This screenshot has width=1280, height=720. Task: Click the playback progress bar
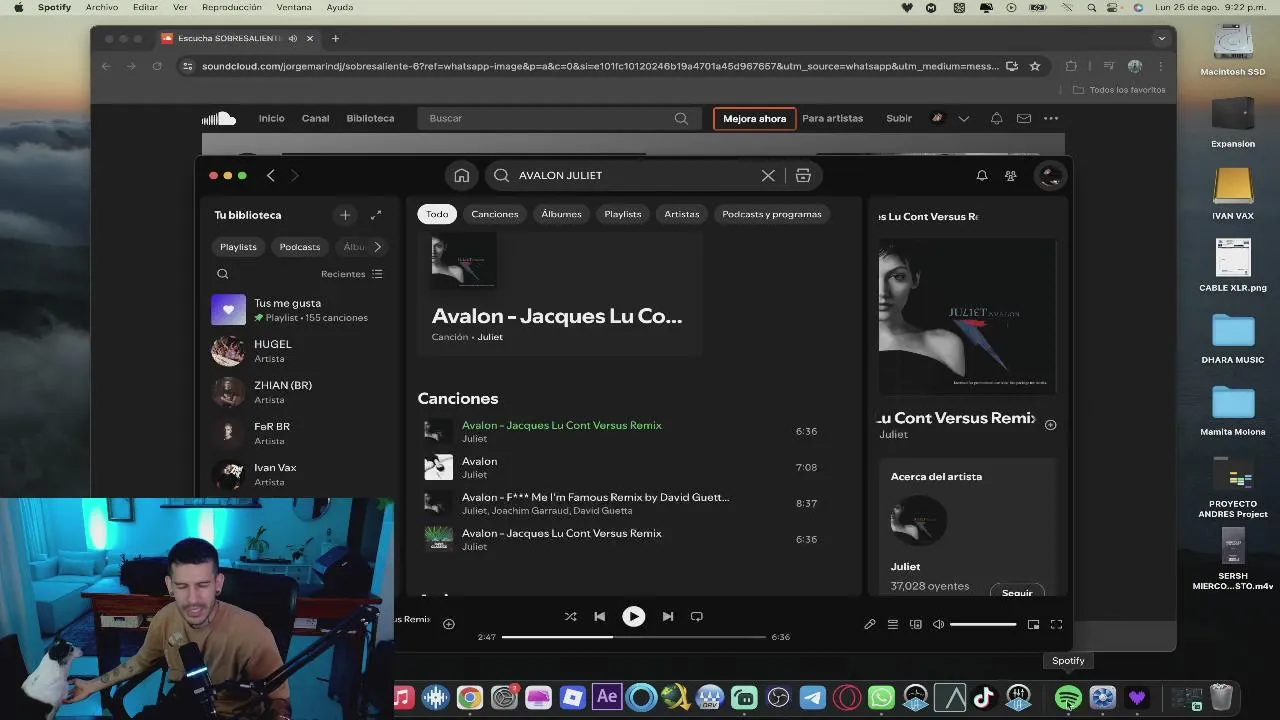[633, 637]
